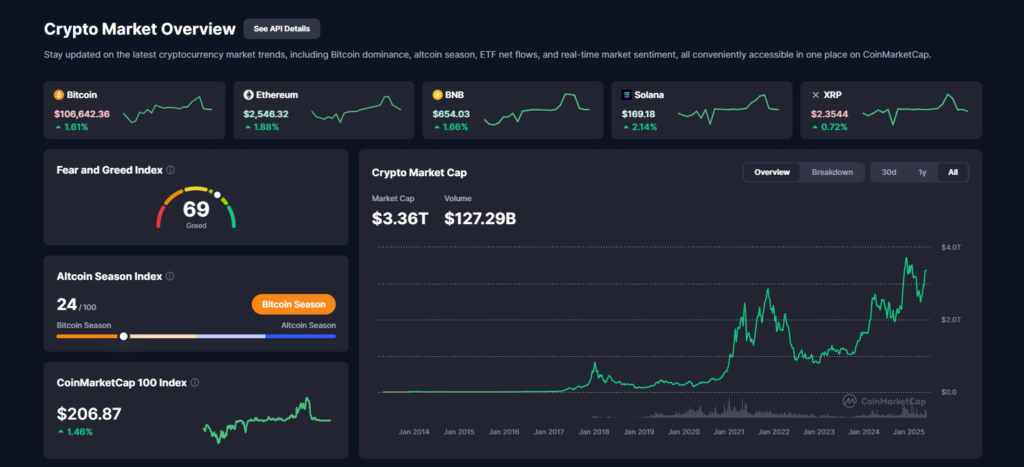Click the $2.3544 XRP price
Viewport: 1024px width, 467px height.
point(829,114)
